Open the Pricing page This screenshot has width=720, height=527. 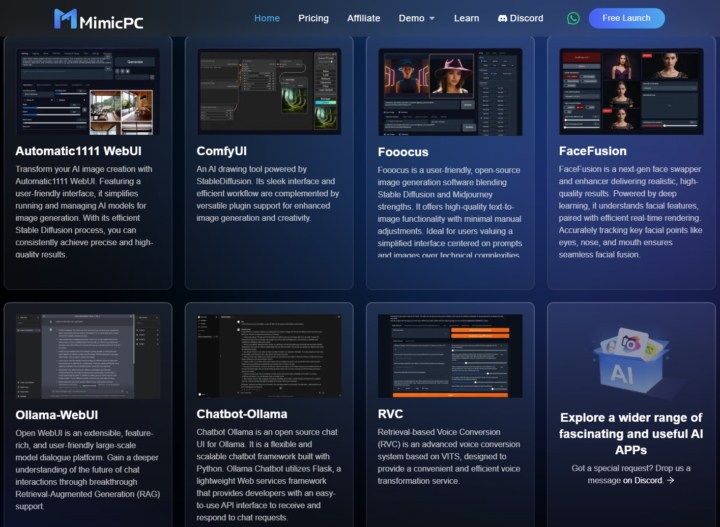(x=313, y=18)
